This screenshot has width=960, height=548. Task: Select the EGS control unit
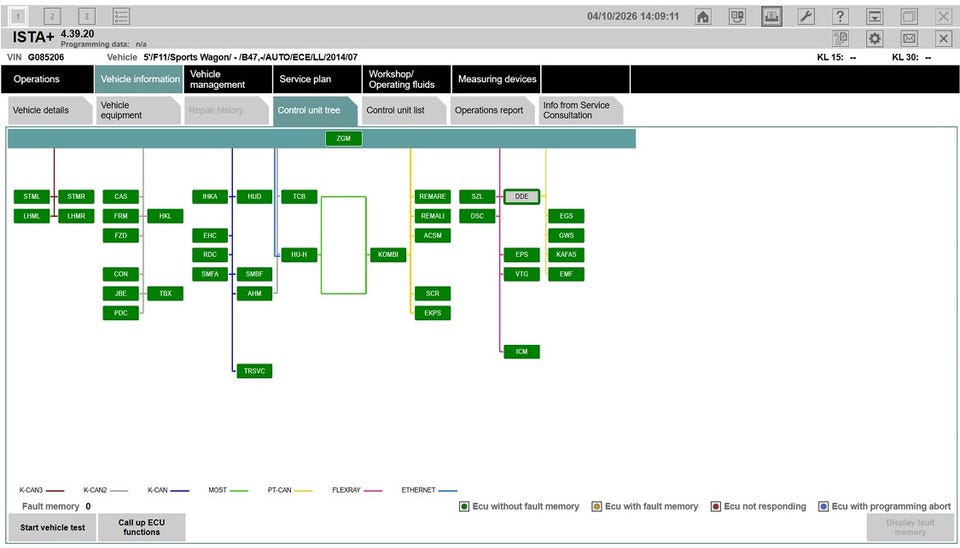click(x=566, y=216)
